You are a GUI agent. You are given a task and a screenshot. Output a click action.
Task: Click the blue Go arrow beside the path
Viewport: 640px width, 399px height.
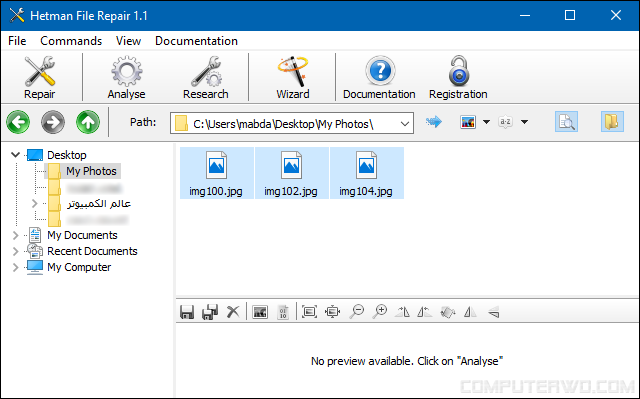(x=433, y=122)
